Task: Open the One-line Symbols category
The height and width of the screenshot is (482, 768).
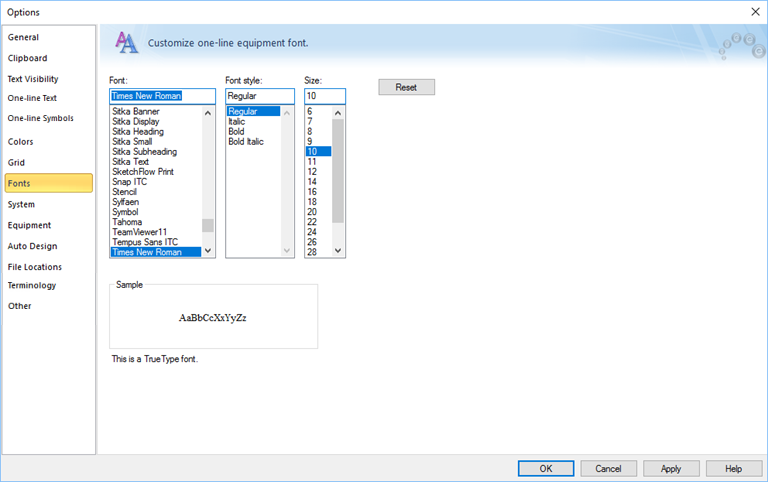Action: 40,118
